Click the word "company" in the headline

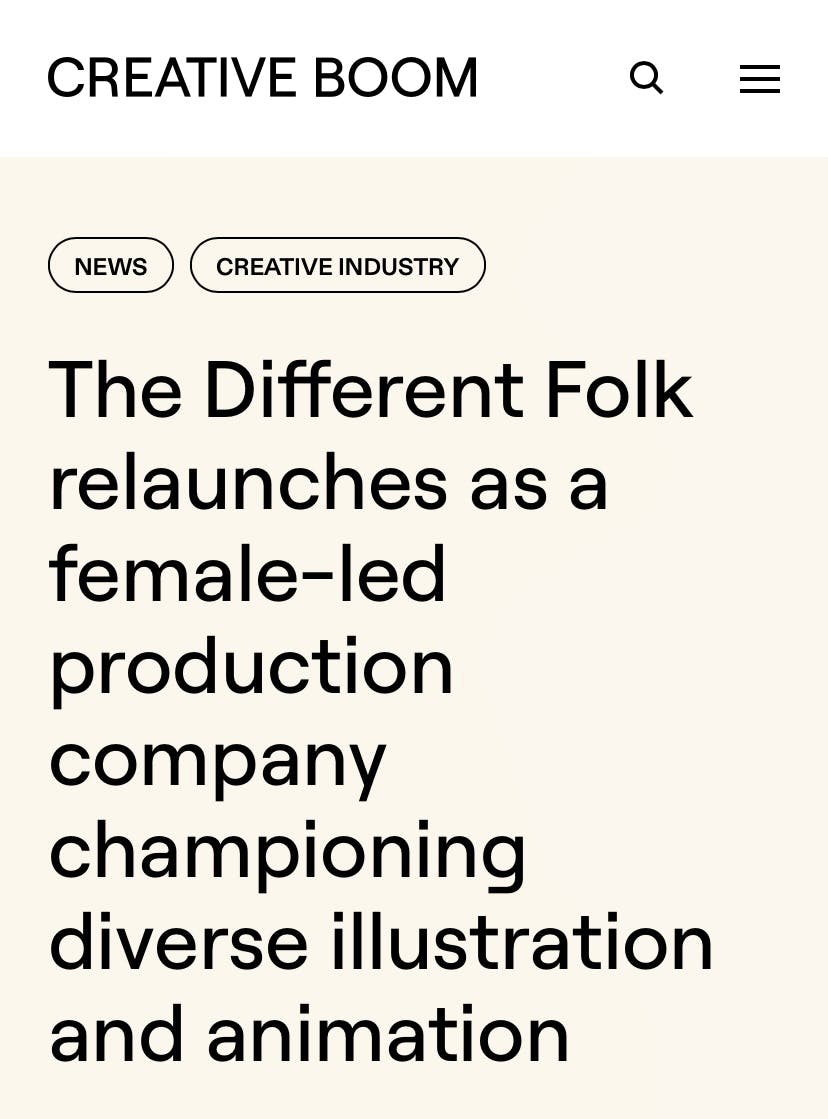click(217, 760)
